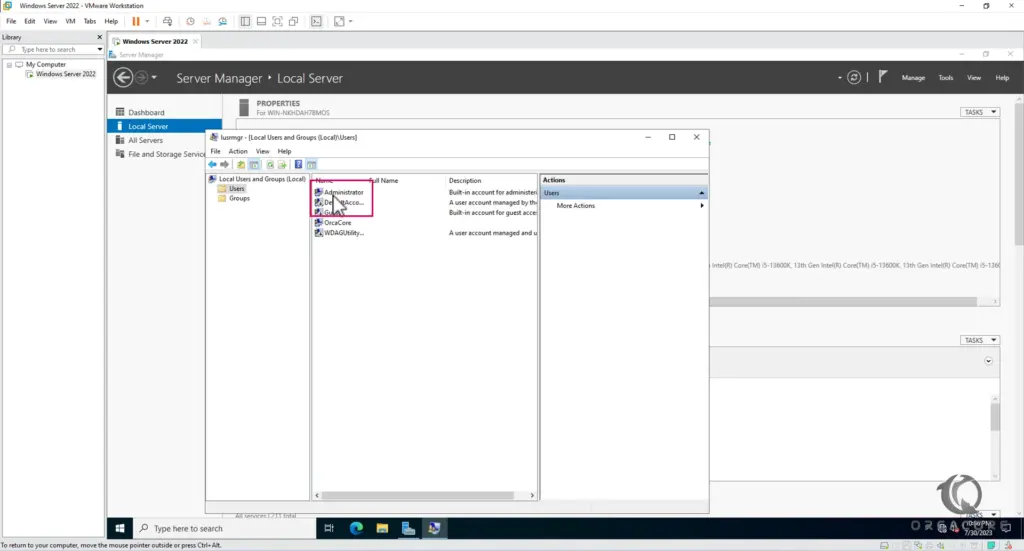The height and width of the screenshot is (551, 1024).
Task: Close the Library panel
Action: [99, 37]
